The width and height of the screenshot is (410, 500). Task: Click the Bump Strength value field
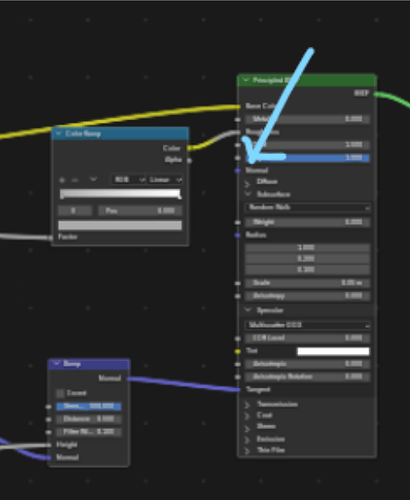tap(89, 406)
